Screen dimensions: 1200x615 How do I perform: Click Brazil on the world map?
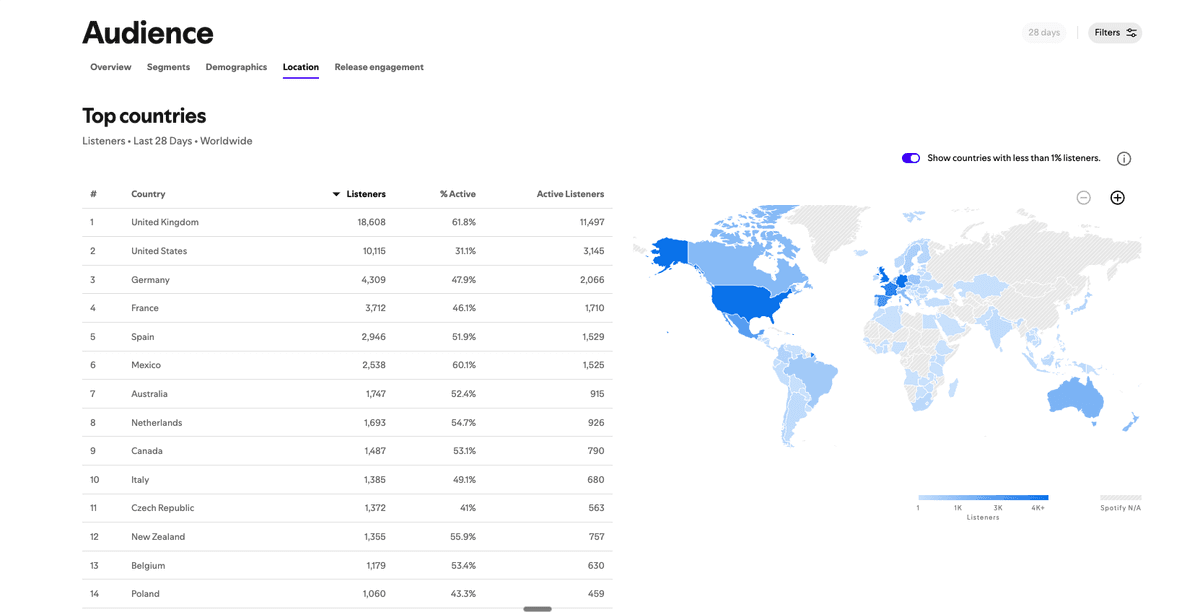coord(811,375)
